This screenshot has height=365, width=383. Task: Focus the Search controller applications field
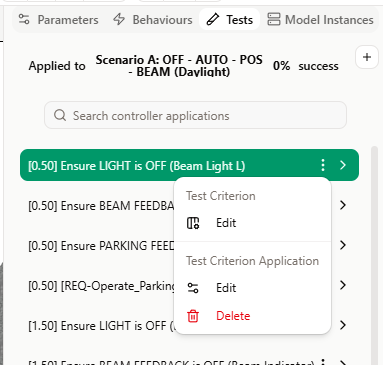[x=195, y=115]
